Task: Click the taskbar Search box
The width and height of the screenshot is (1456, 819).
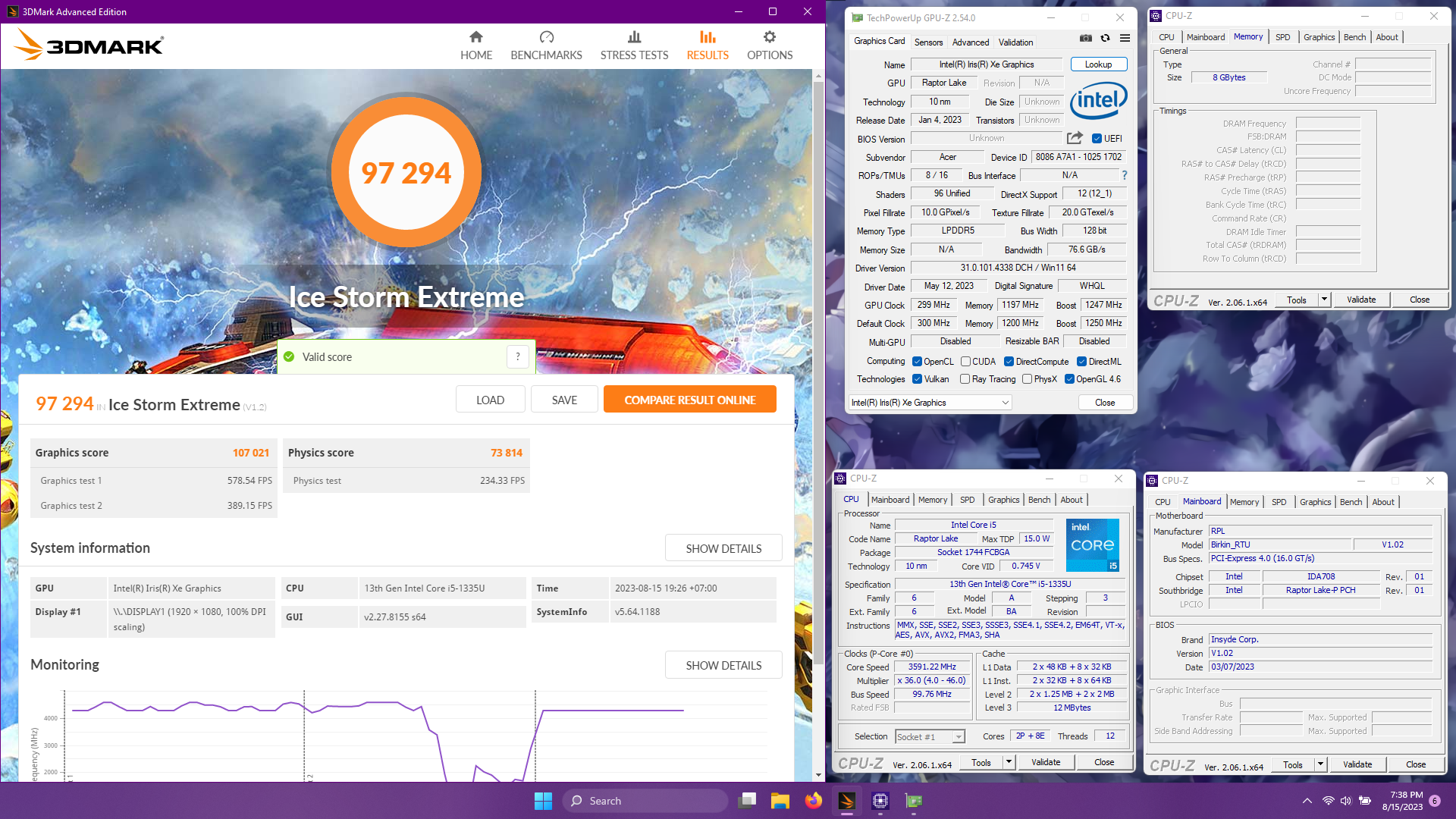Action: point(645,801)
